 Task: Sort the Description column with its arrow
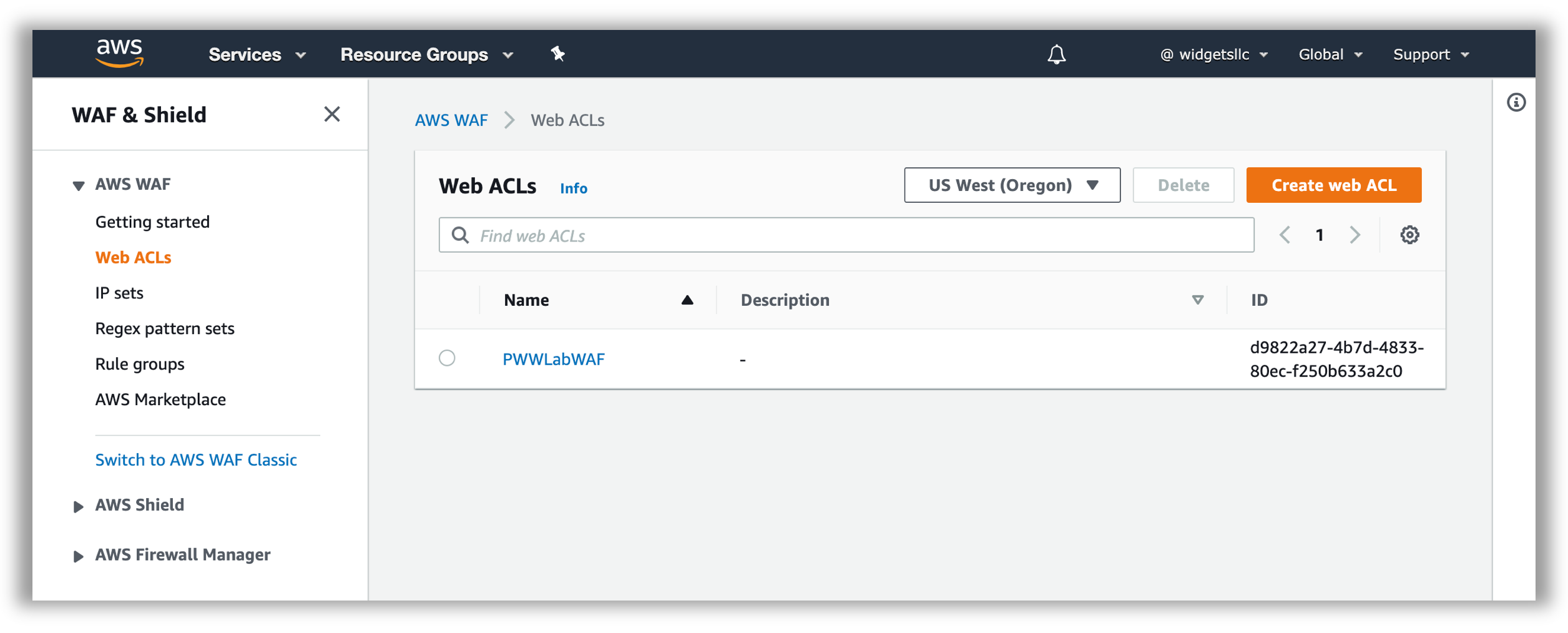point(1197,300)
